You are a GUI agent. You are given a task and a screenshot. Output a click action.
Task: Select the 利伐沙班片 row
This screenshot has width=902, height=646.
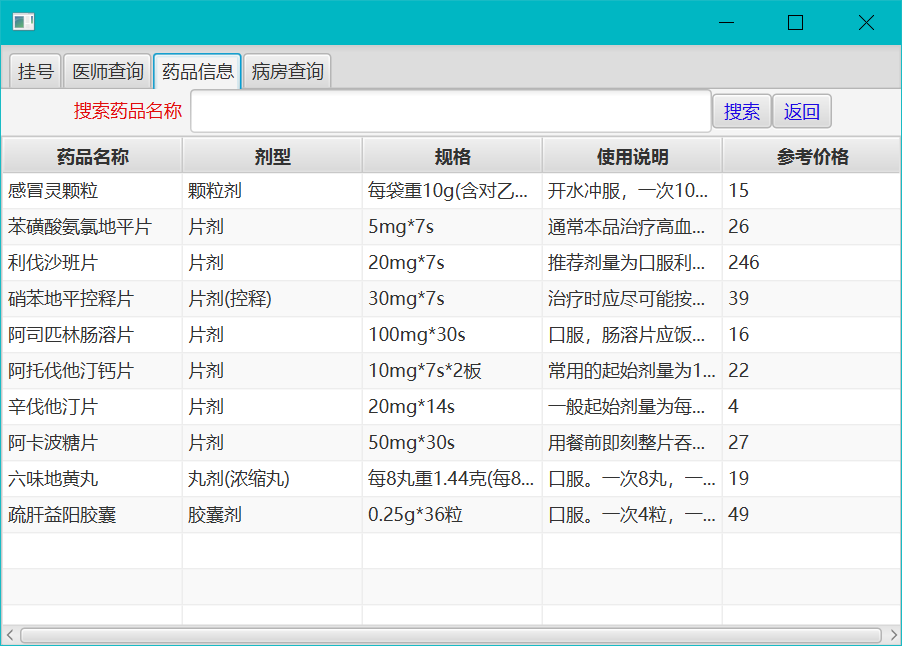click(x=451, y=263)
